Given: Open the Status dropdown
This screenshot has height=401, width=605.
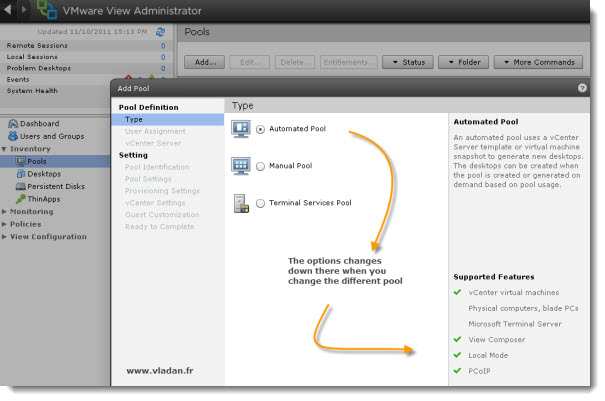Looking at the screenshot, I should click(408, 62).
